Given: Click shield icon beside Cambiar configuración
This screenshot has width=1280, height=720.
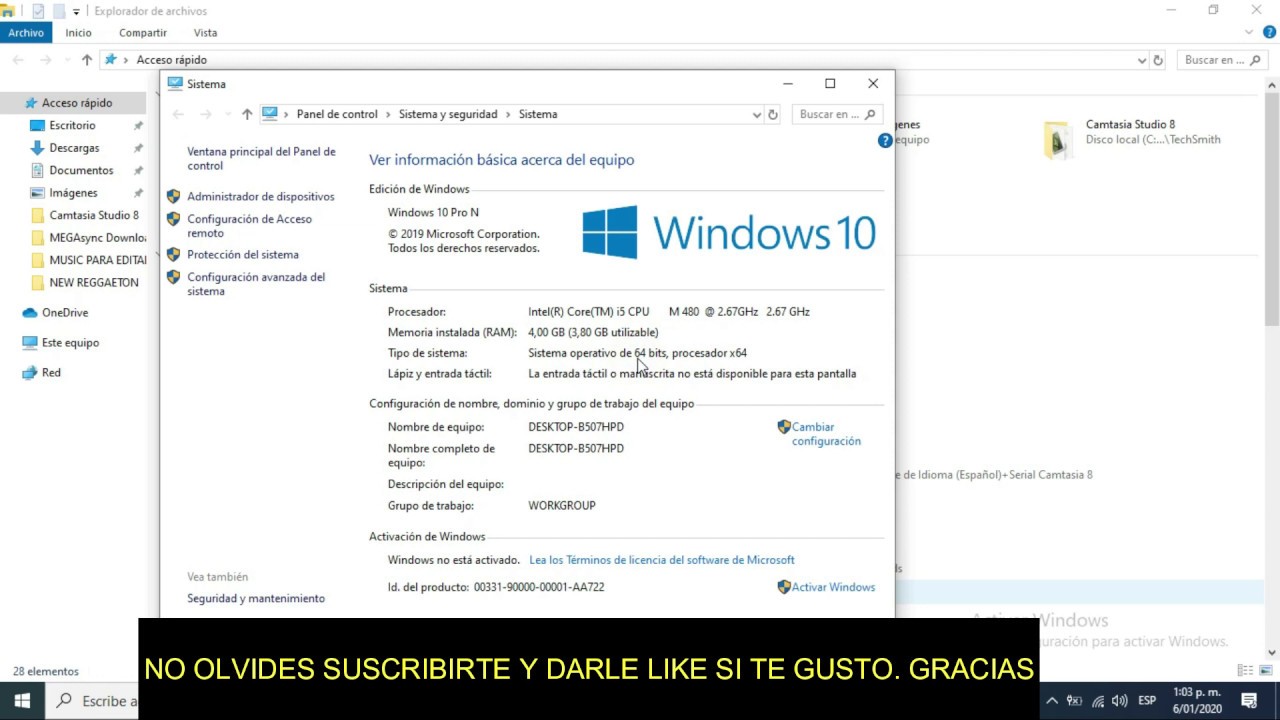Looking at the screenshot, I should [784, 427].
